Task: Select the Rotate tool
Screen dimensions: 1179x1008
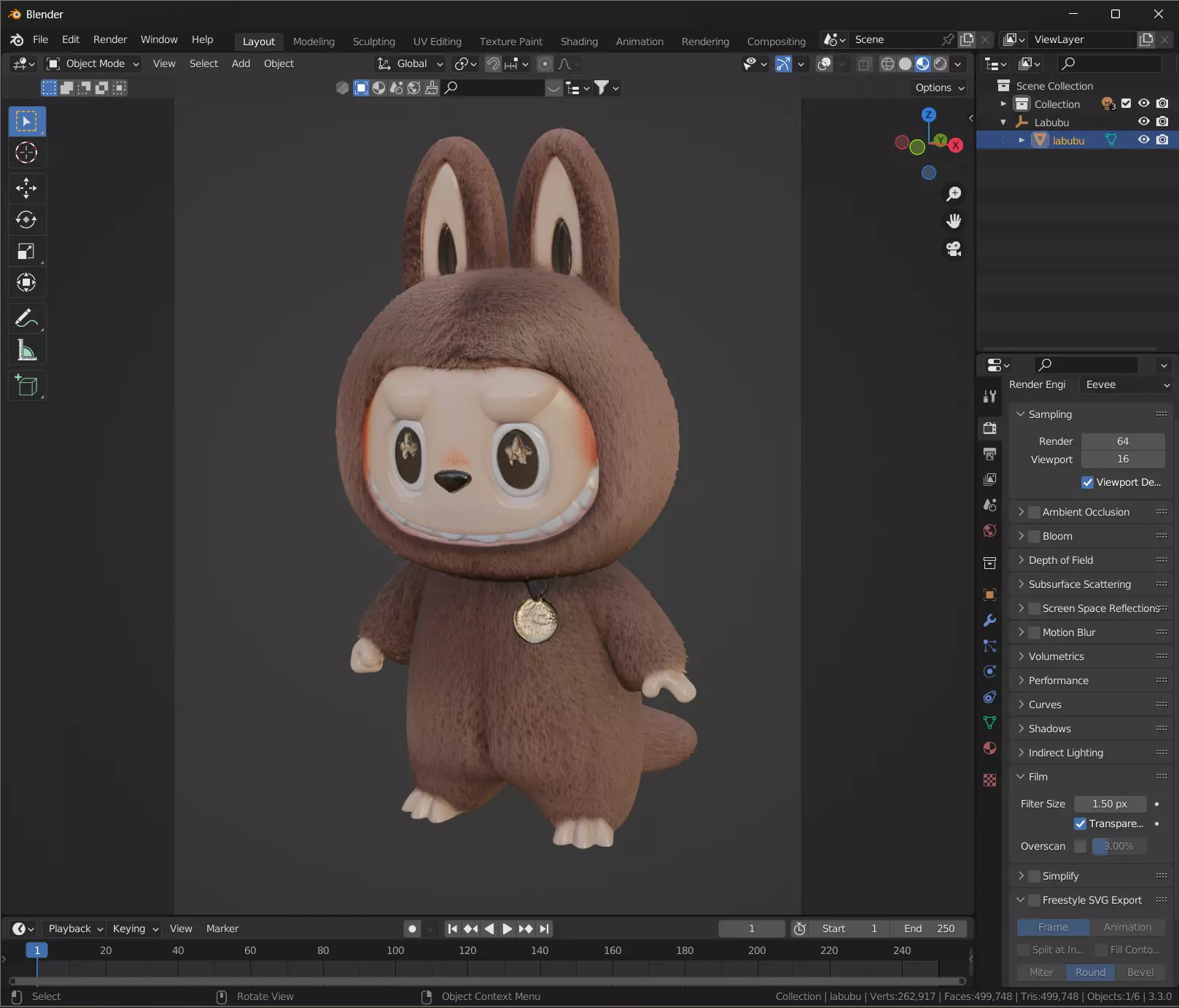Action: [27, 220]
